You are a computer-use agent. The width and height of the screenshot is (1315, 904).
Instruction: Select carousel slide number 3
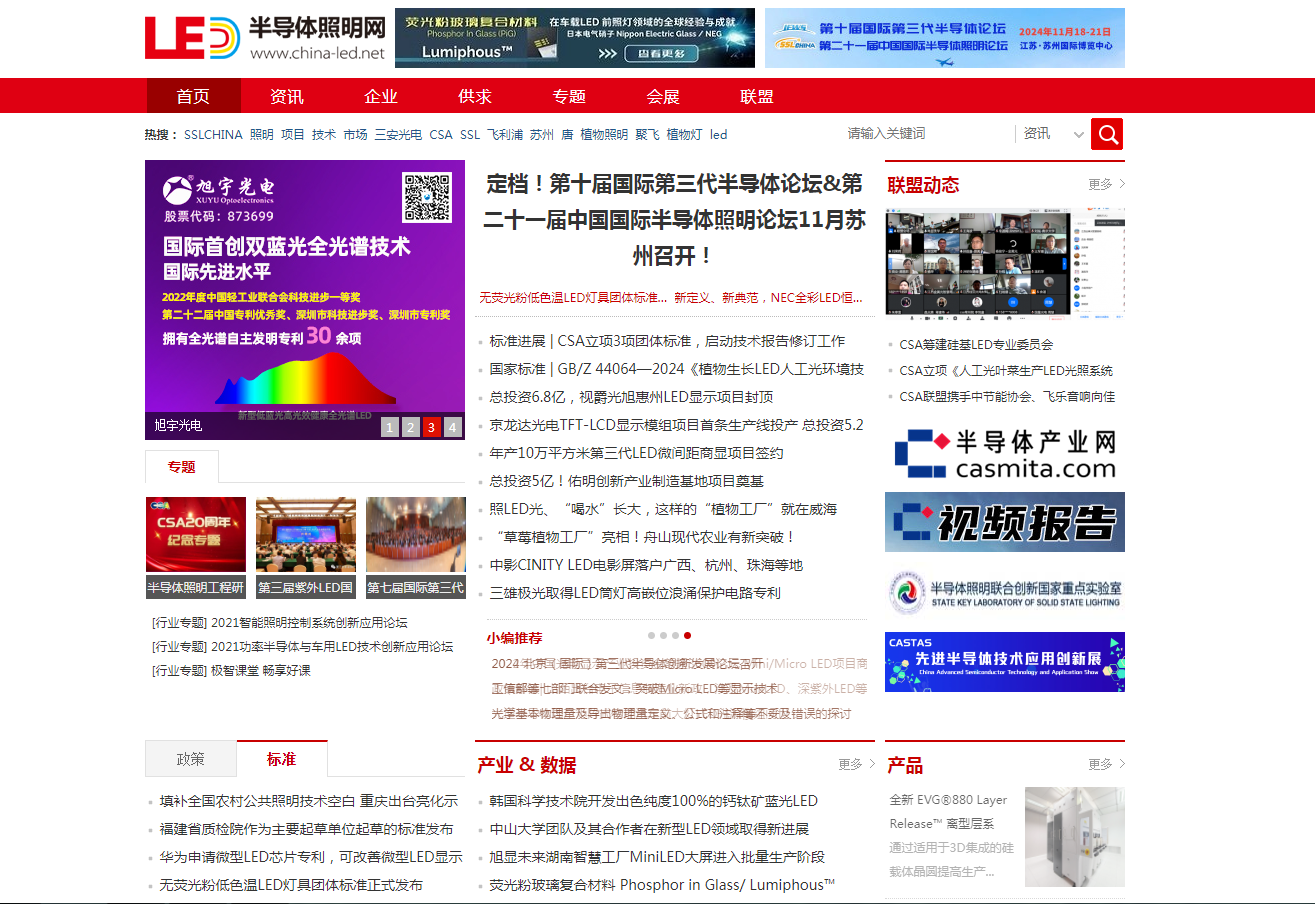(432, 428)
